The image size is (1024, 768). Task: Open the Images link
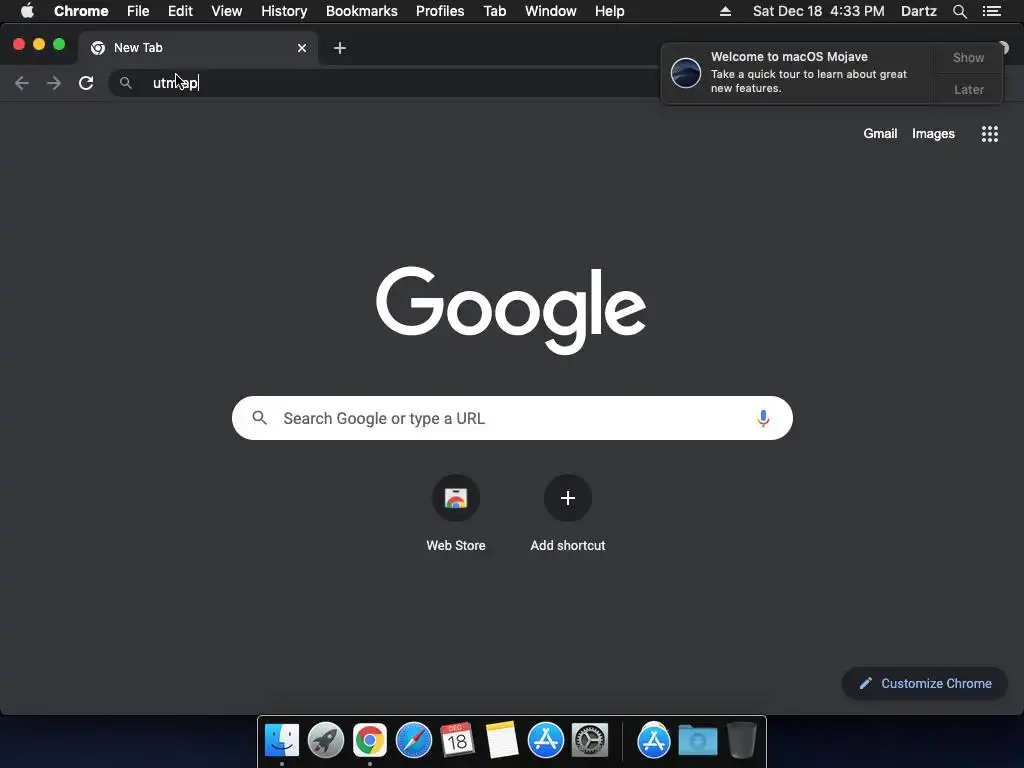pyautogui.click(x=933, y=133)
